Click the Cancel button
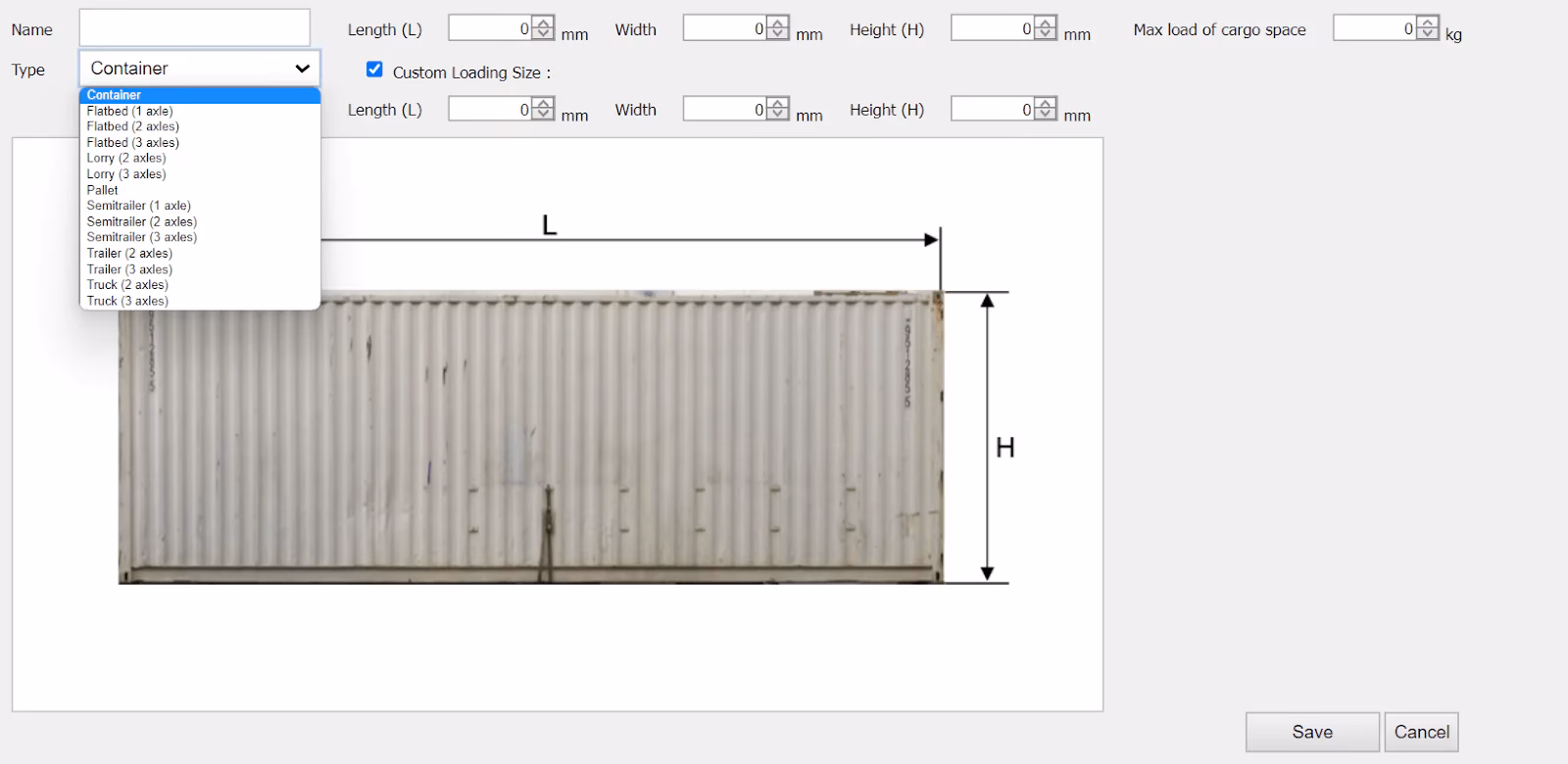 click(1421, 732)
